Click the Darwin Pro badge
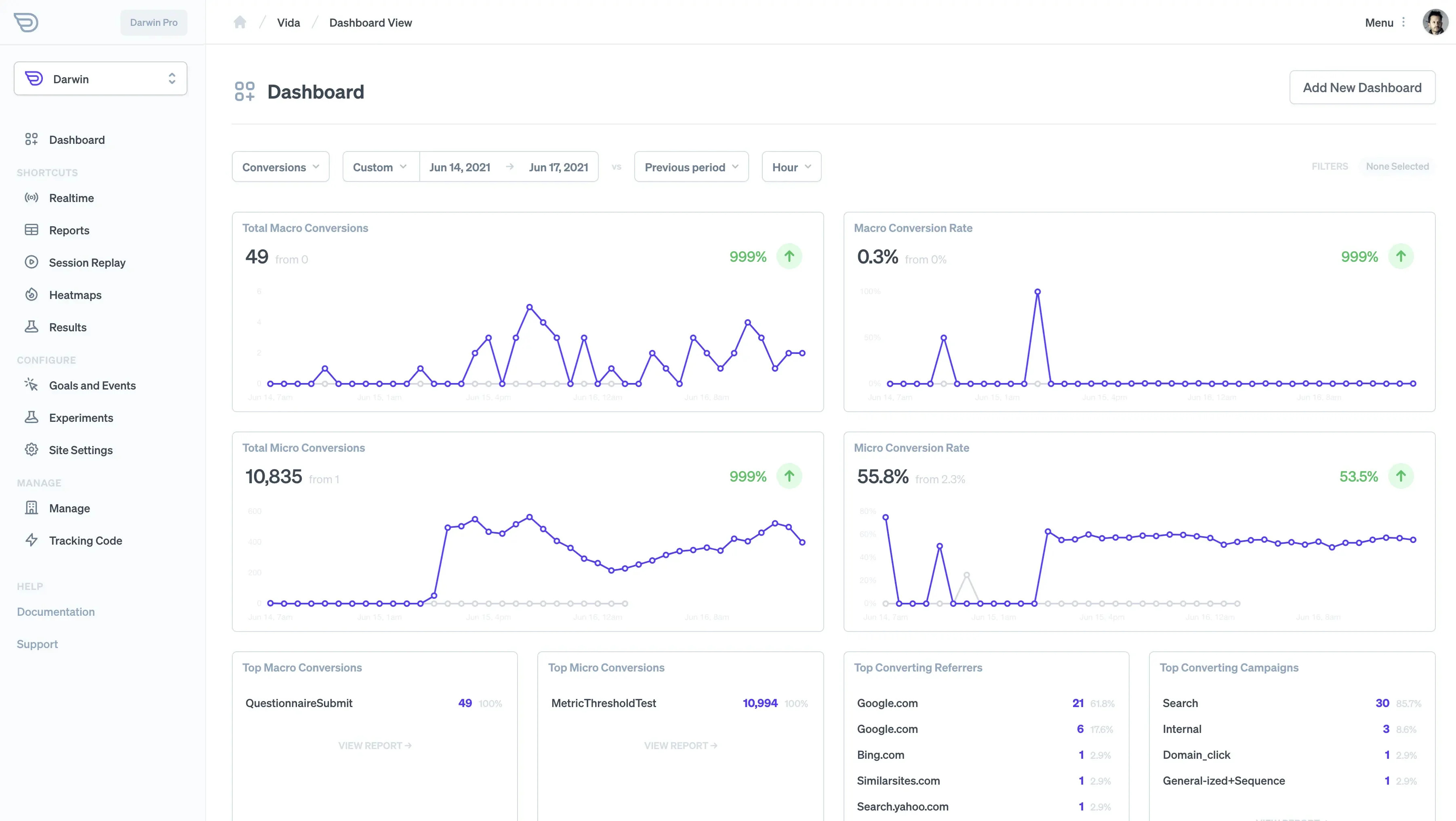This screenshot has height=821, width=1456. (x=153, y=23)
